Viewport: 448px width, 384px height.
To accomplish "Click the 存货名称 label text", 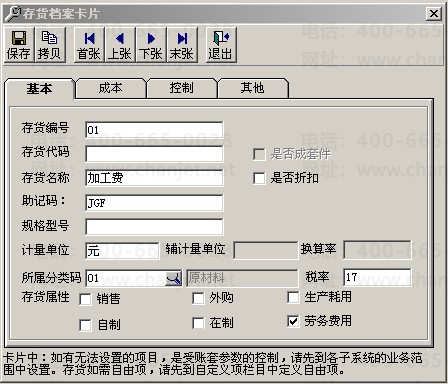I will tap(46, 177).
